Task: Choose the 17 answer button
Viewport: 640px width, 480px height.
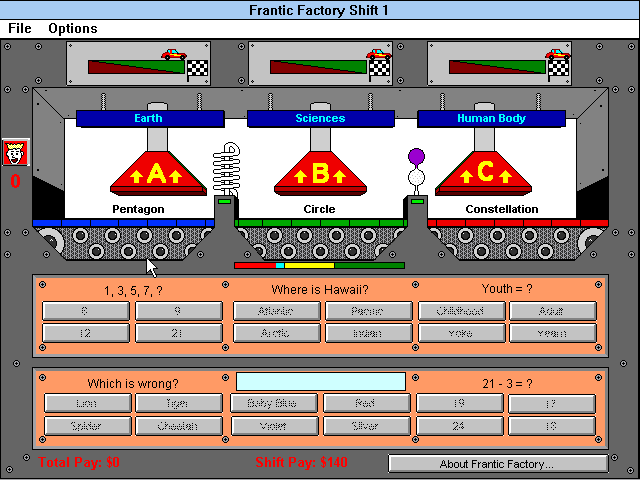Action: 552,403
